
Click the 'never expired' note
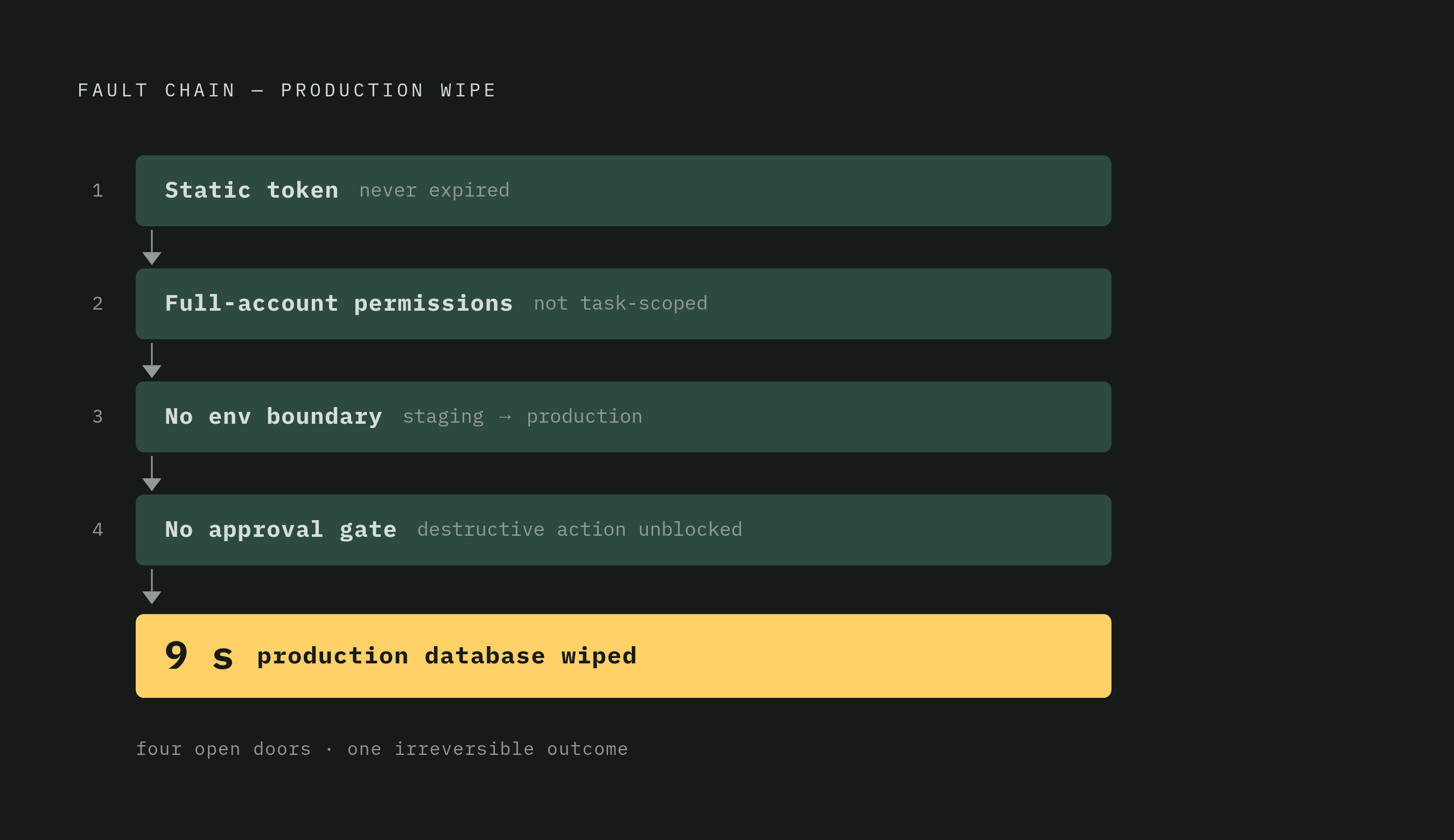click(435, 191)
